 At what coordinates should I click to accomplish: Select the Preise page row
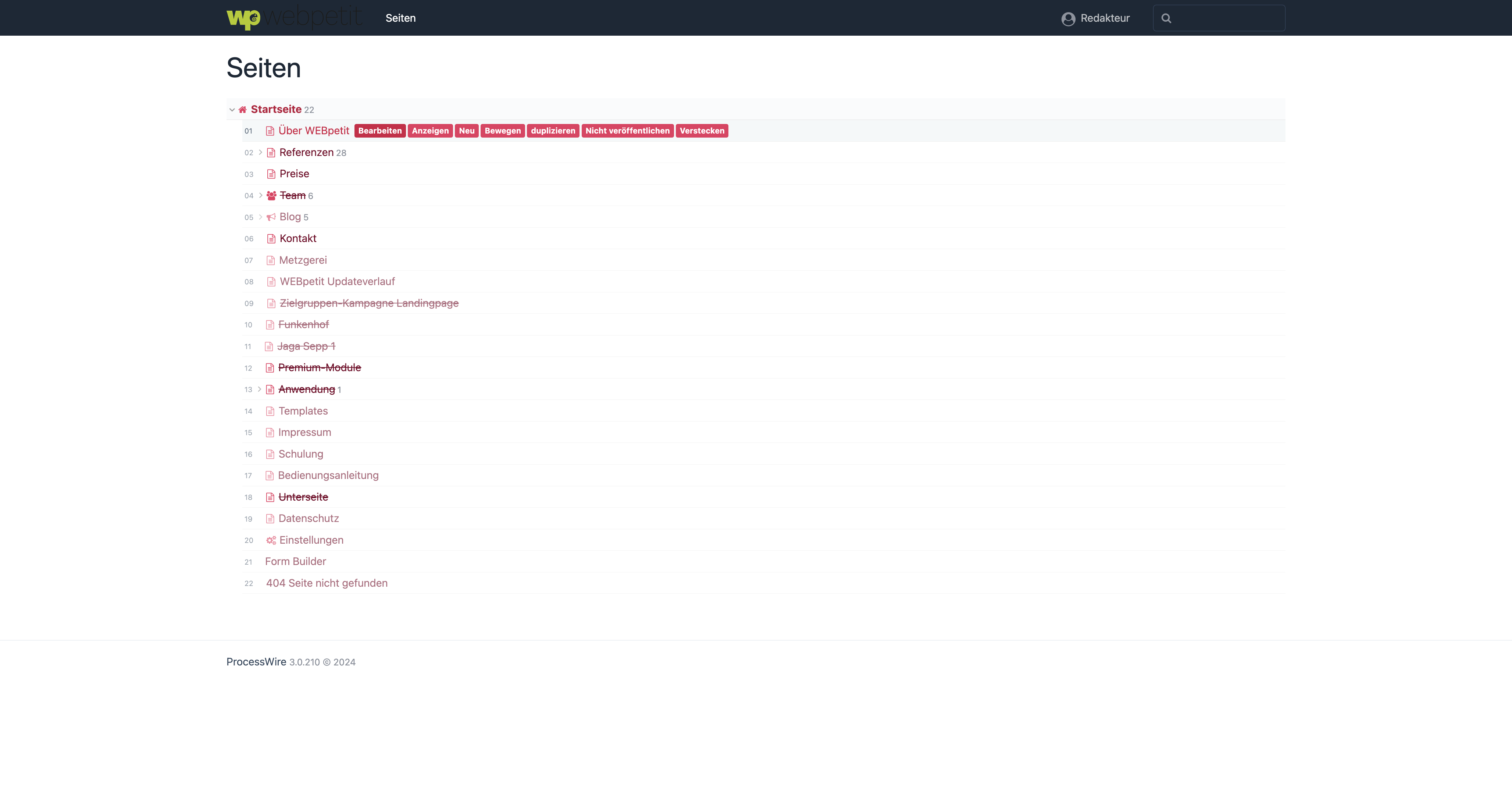tap(764, 174)
